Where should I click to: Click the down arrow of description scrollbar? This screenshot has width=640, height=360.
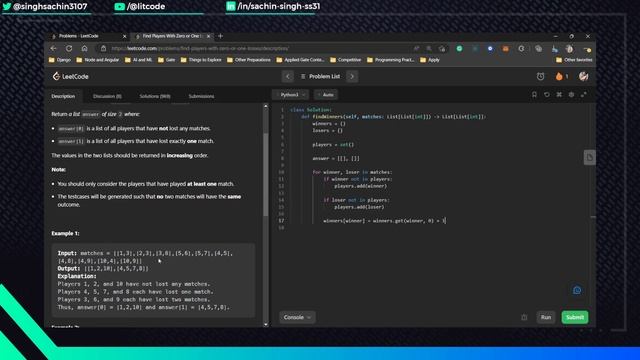(266, 324)
